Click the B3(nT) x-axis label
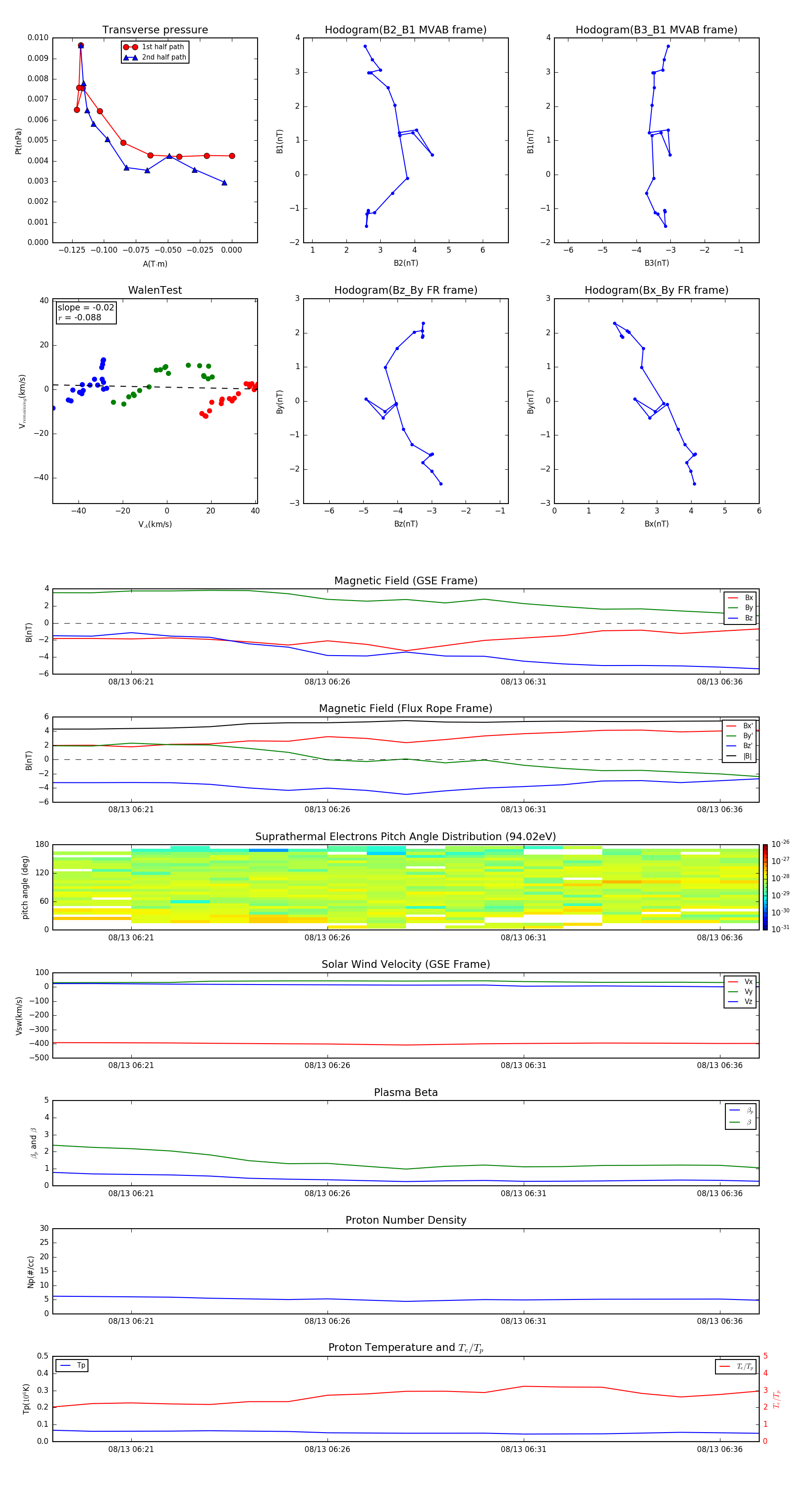Viewport: 812px width, 1489px height. (x=656, y=263)
